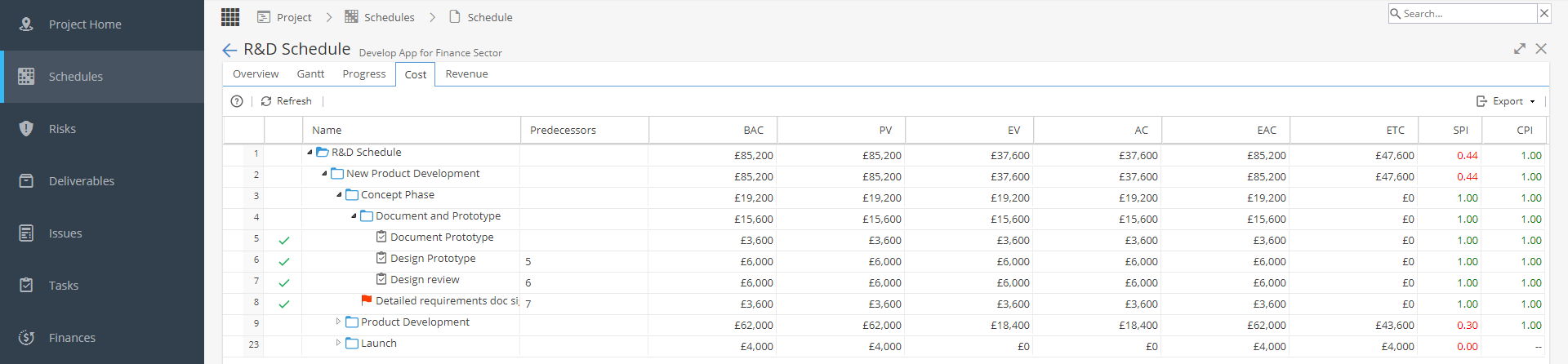Viewport: 1568px width, 364px height.
Task: Click predecessor value 7
Action: 528,304
